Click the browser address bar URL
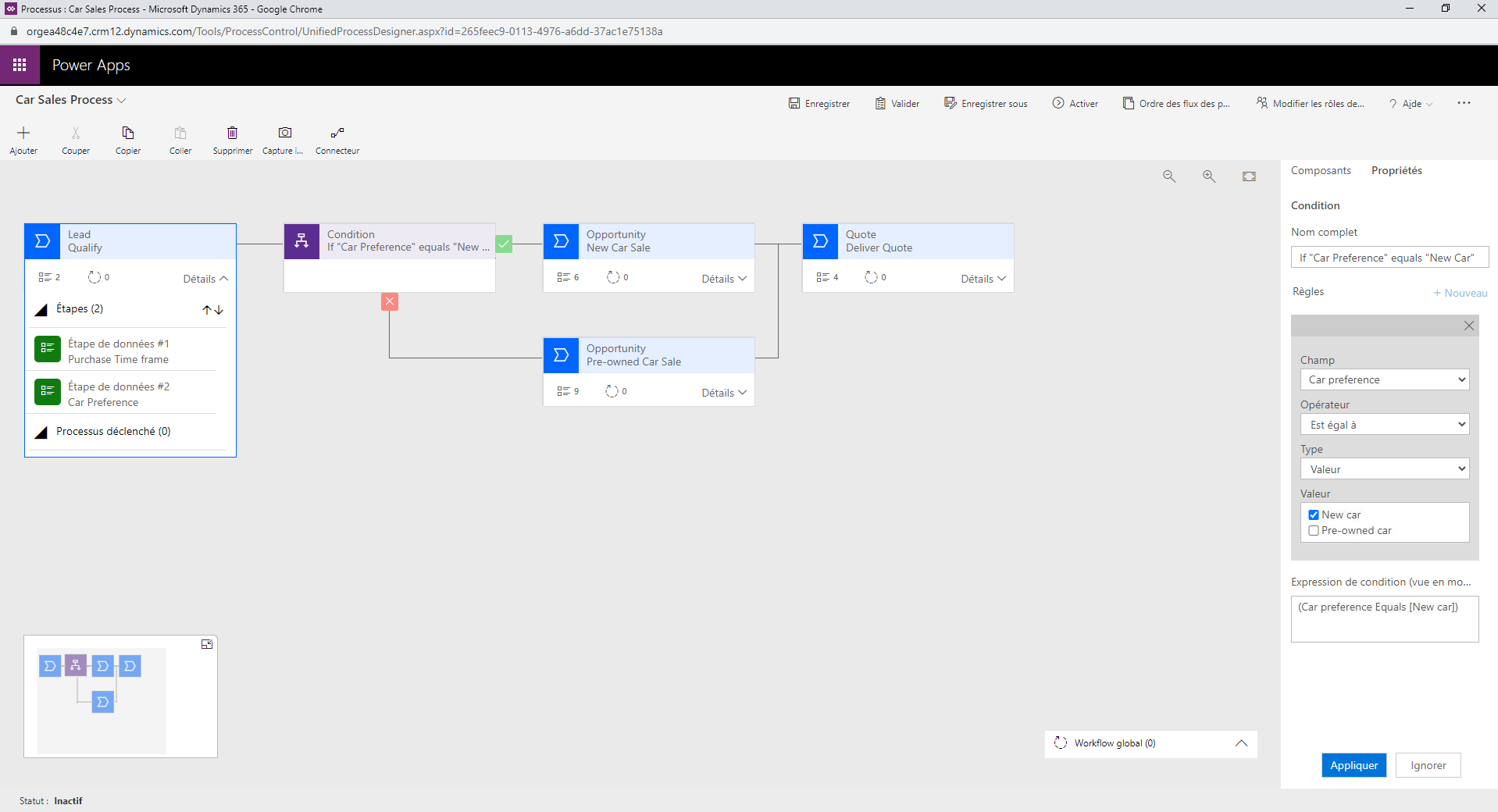Screen dimensions: 1498x812 pyautogui.click(x=344, y=31)
